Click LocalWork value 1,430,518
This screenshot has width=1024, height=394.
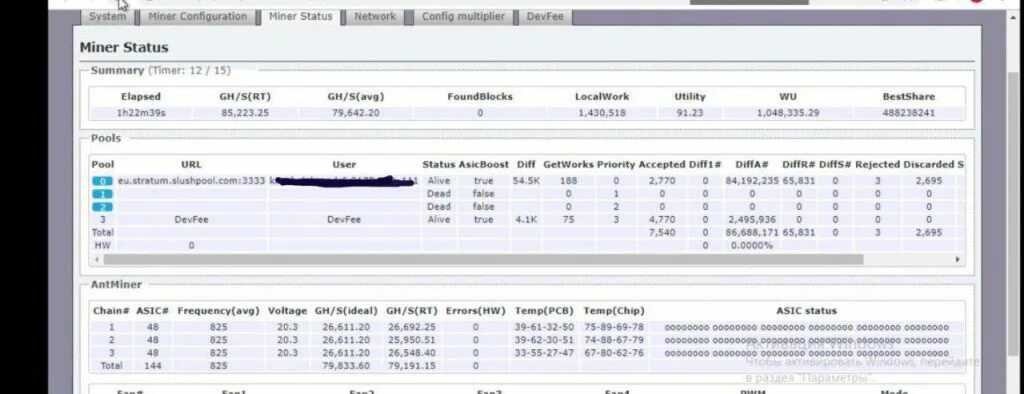tap(601, 113)
